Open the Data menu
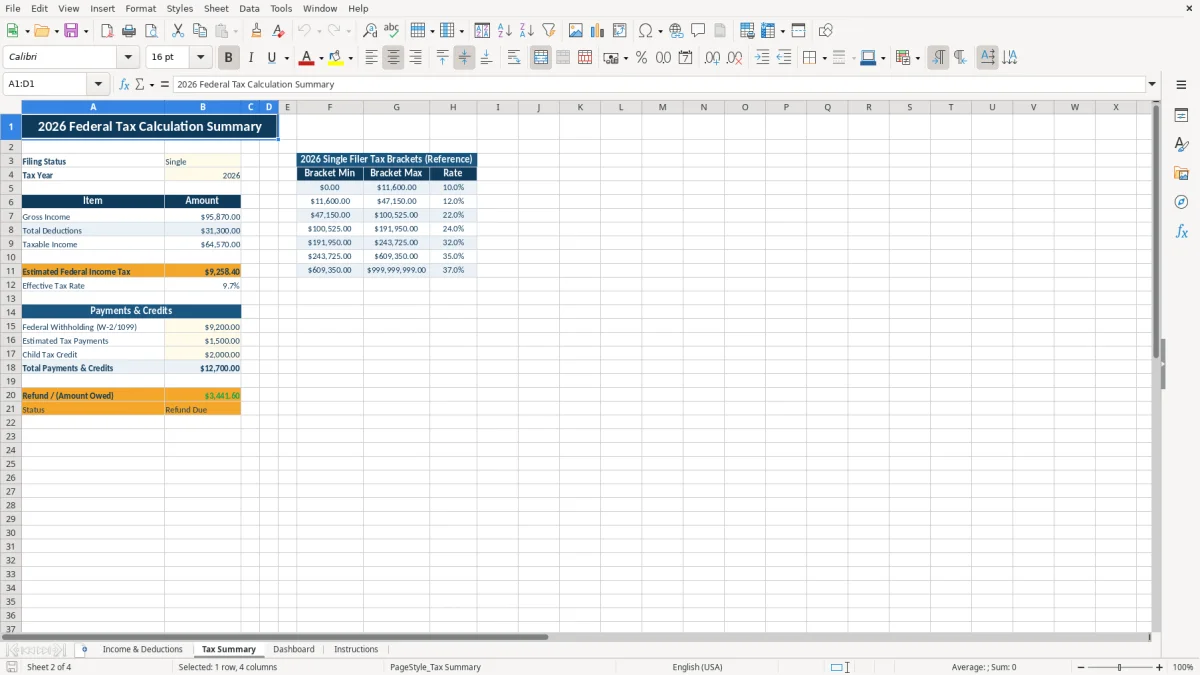1200x675 pixels. (x=249, y=8)
